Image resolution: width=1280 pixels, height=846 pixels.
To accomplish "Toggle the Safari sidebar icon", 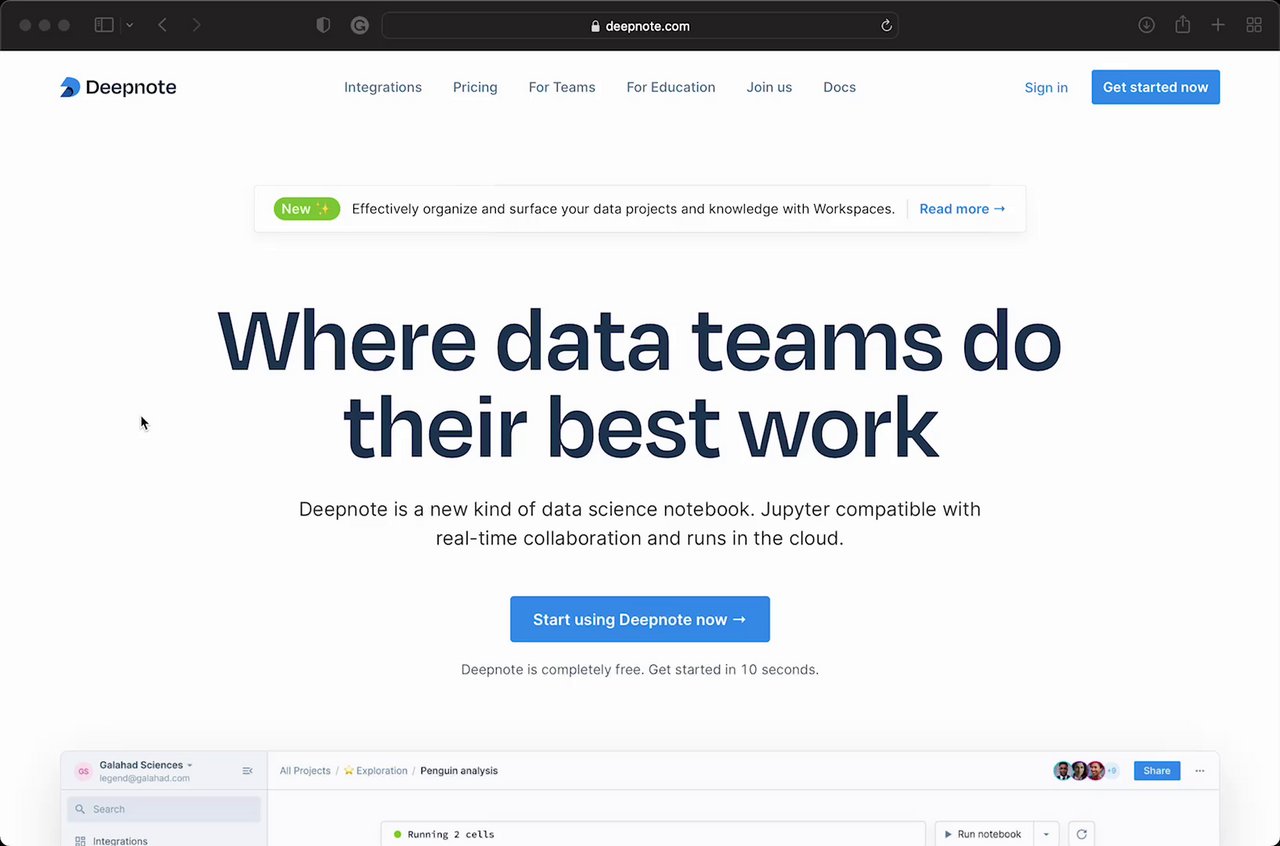I will pos(104,25).
